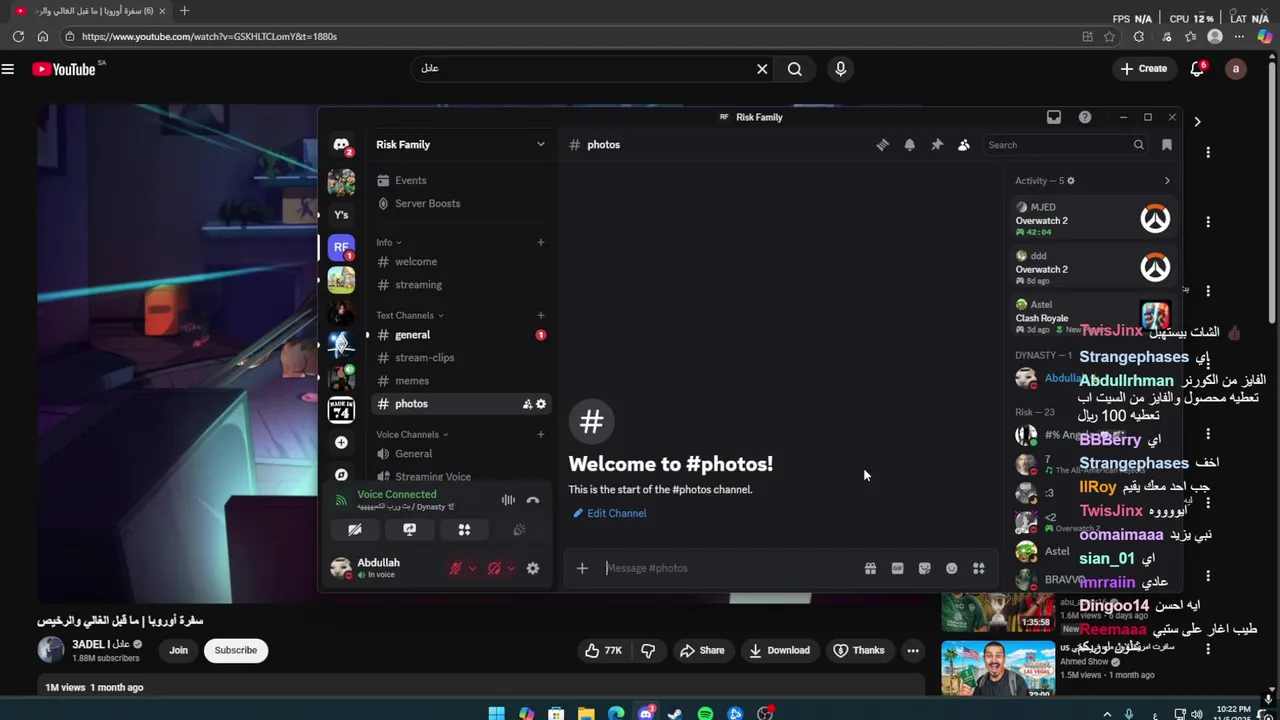Open the Windows Start menu

click(496, 714)
